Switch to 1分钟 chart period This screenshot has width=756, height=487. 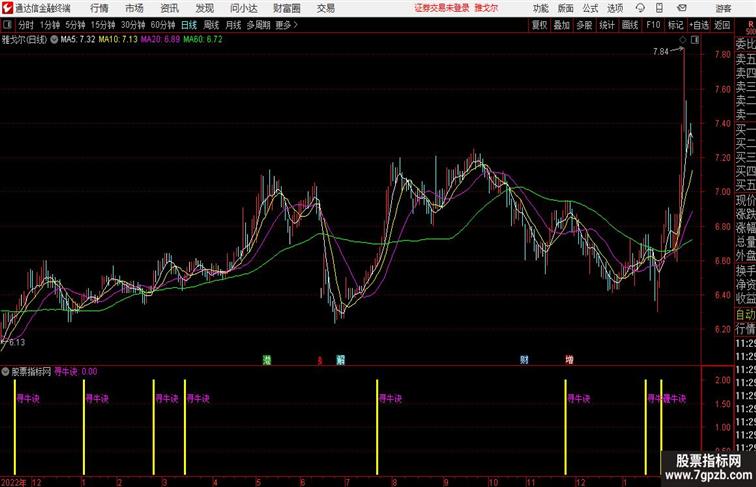(x=50, y=25)
